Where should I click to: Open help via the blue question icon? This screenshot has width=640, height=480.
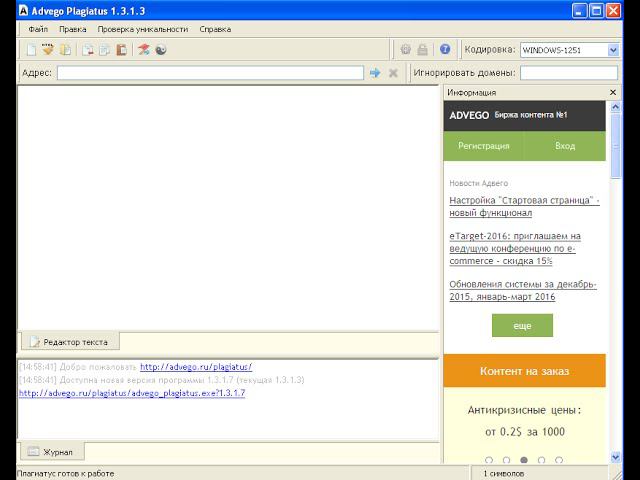pyautogui.click(x=445, y=49)
